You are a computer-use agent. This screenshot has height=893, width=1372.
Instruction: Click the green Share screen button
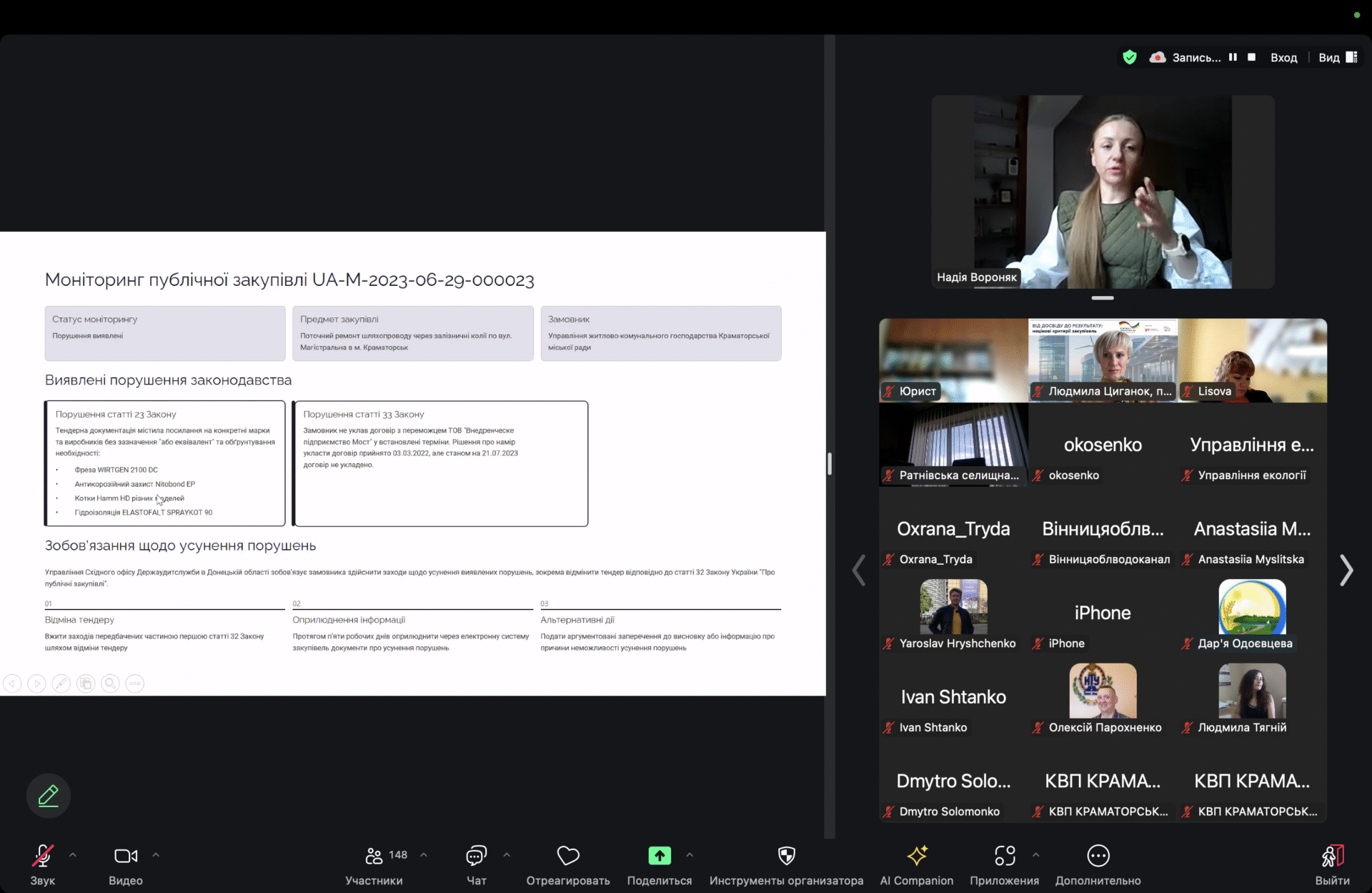(659, 856)
